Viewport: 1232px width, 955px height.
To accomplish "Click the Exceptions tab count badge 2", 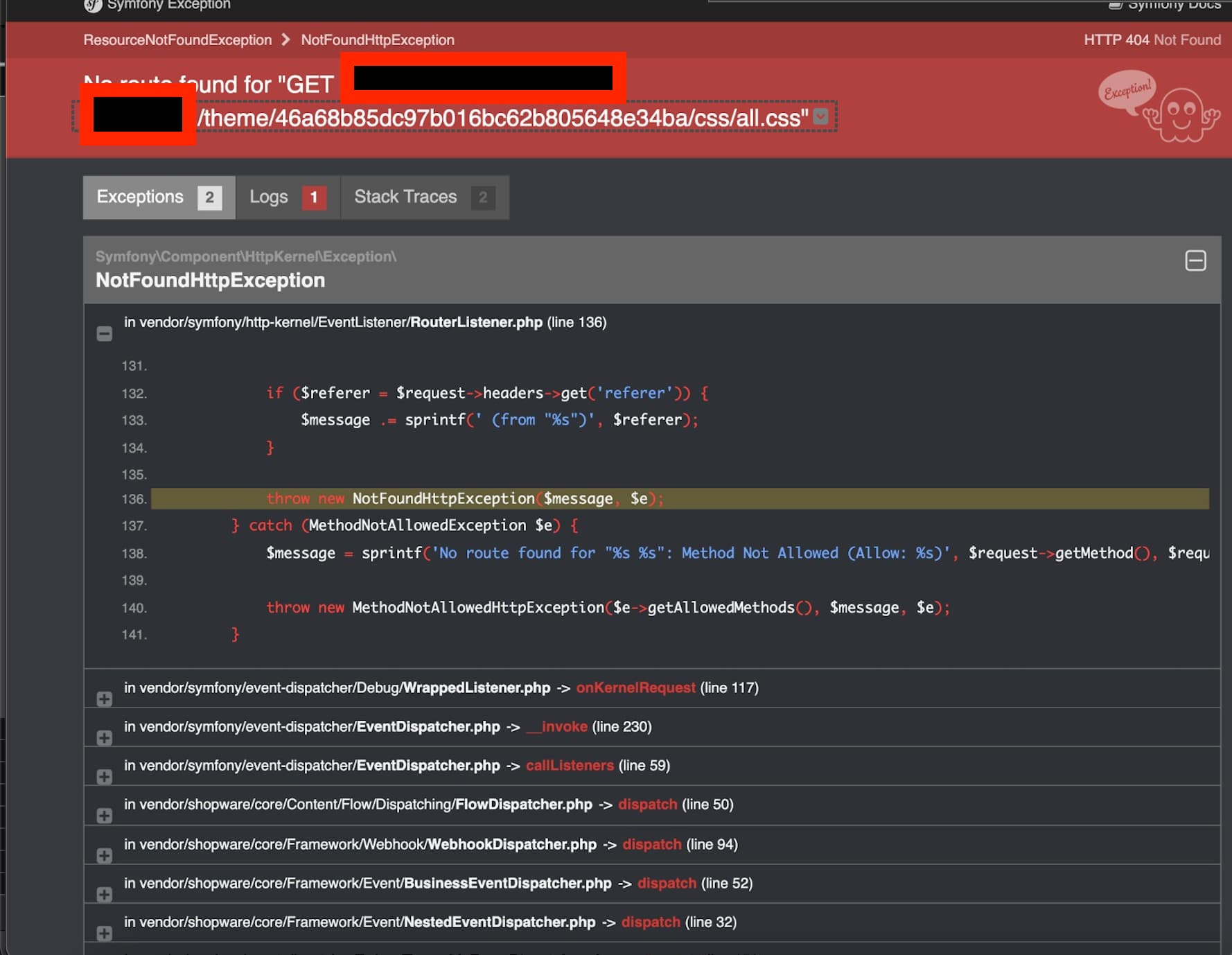I will [x=209, y=198].
